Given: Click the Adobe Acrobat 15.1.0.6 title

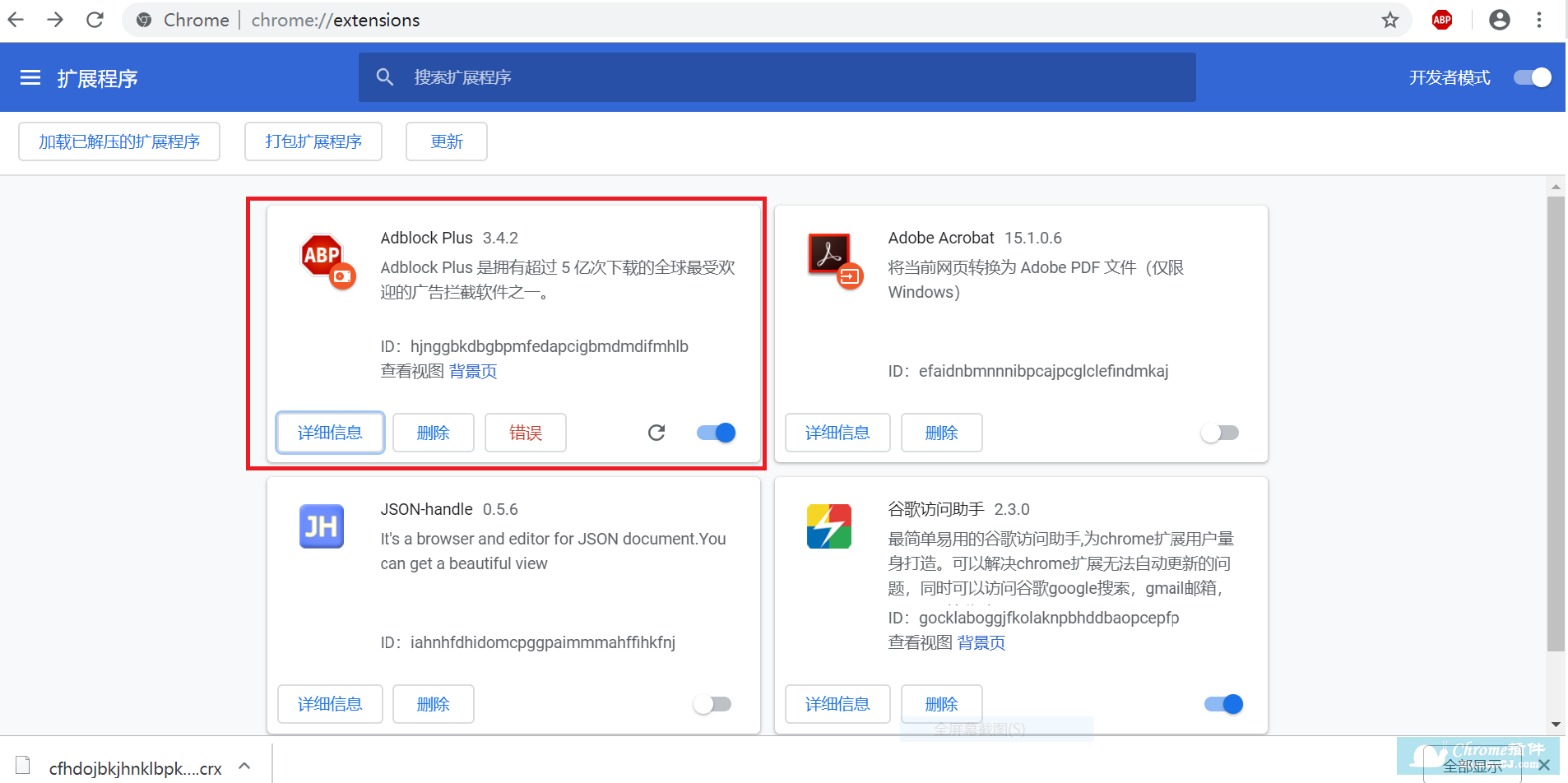Looking at the screenshot, I should (975, 238).
